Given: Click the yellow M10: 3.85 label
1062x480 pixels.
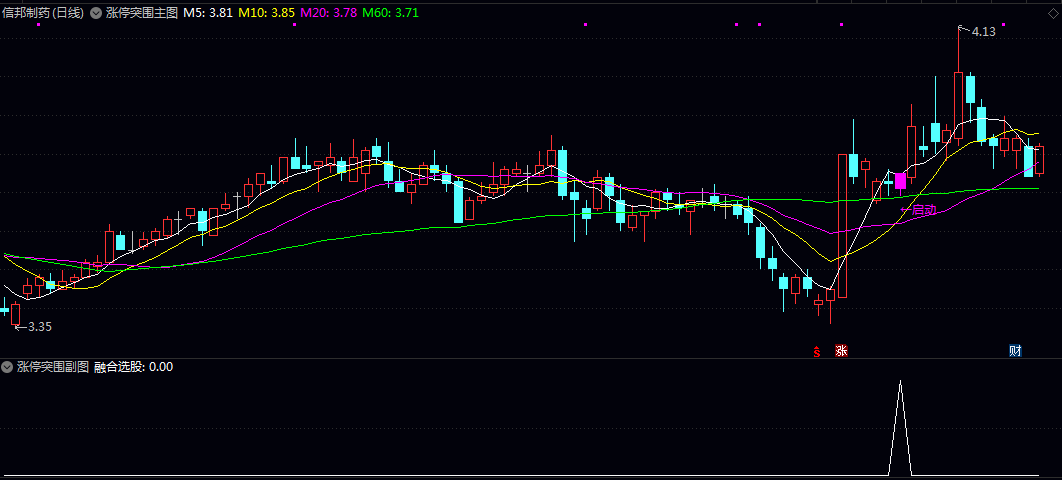Looking at the screenshot, I should point(267,13).
